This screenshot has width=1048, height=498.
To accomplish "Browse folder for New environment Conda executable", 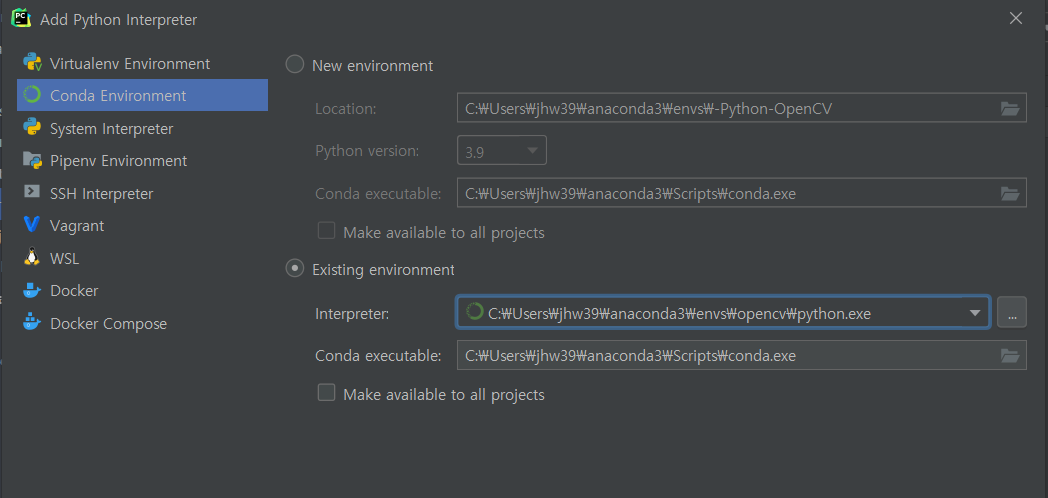I will pos(1010,193).
